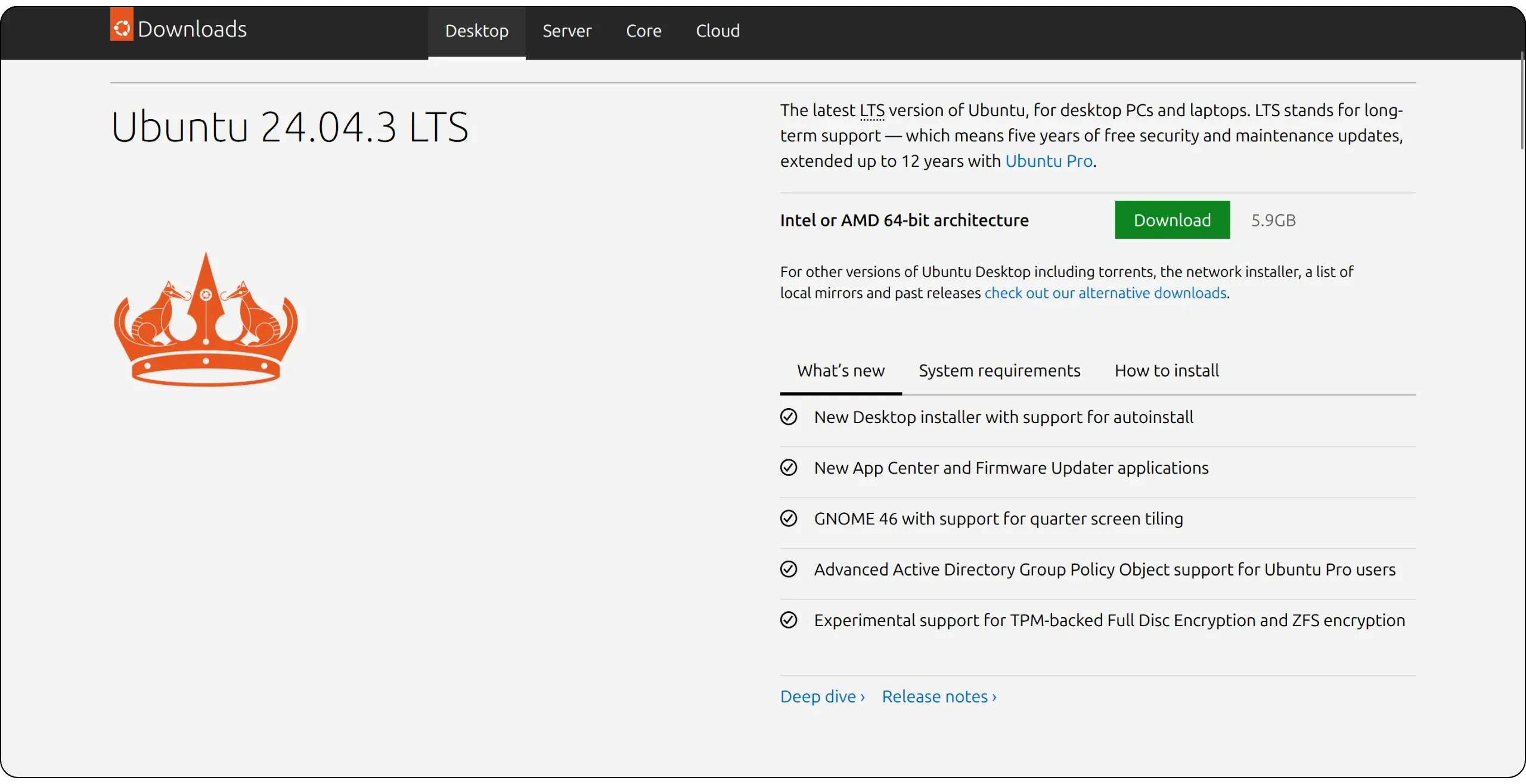Follow the Ubuntu Pro link
This screenshot has height=784, width=1526.
pyautogui.click(x=1049, y=161)
